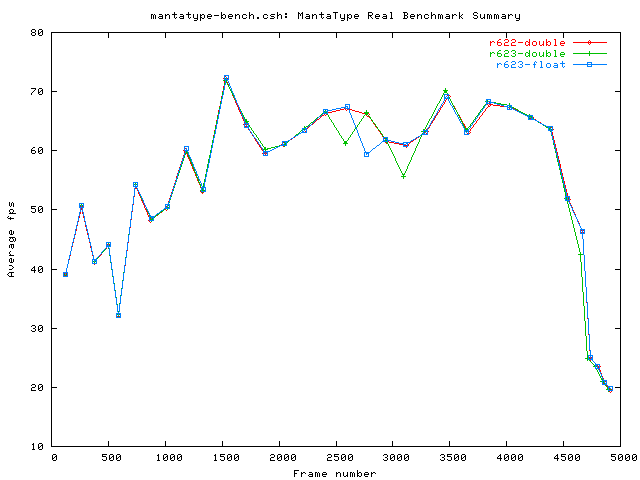Select the r623-double legend label
The height and width of the screenshot is (480, 640).
click(x=527, y=54)
